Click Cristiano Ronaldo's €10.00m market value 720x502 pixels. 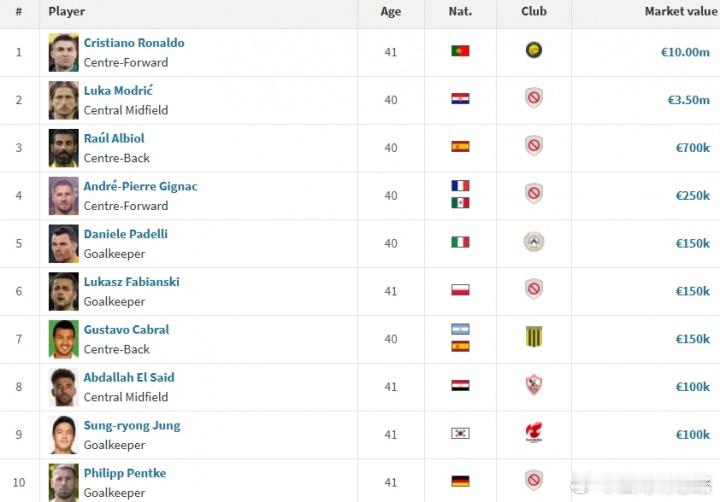pos(685,52)
